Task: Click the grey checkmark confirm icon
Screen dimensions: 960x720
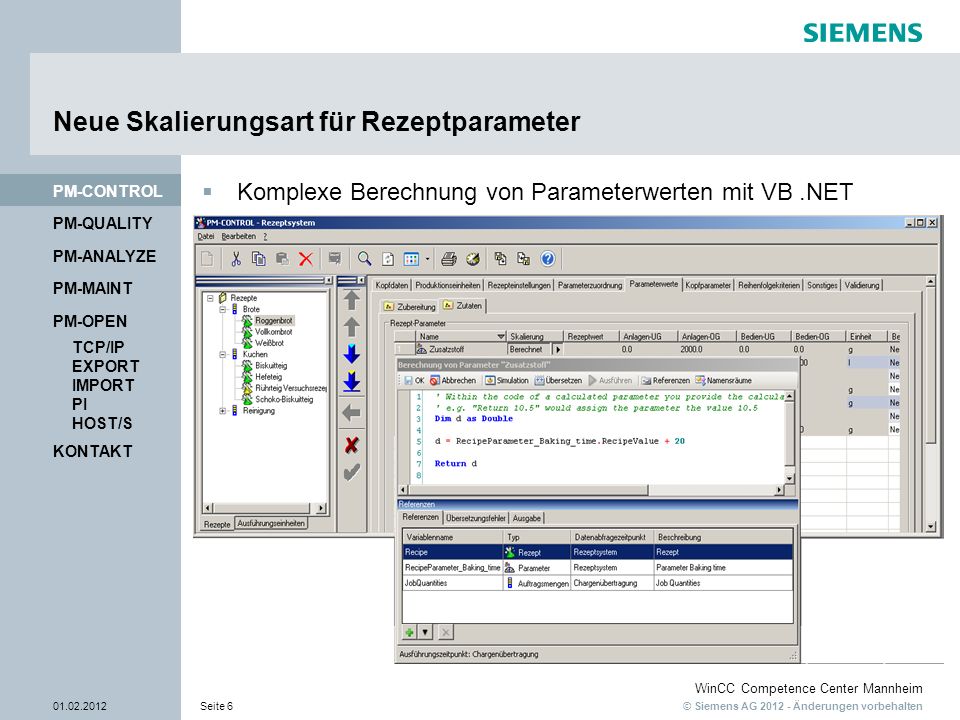Action: tap(351, 472)
